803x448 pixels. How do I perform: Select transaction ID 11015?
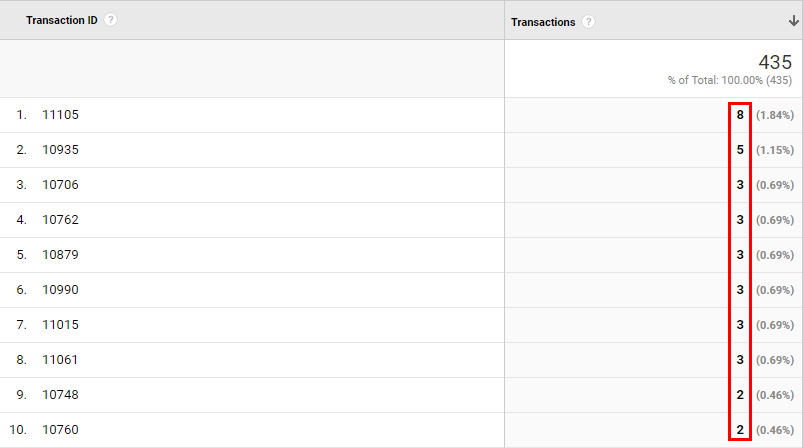tap(60, 325)
